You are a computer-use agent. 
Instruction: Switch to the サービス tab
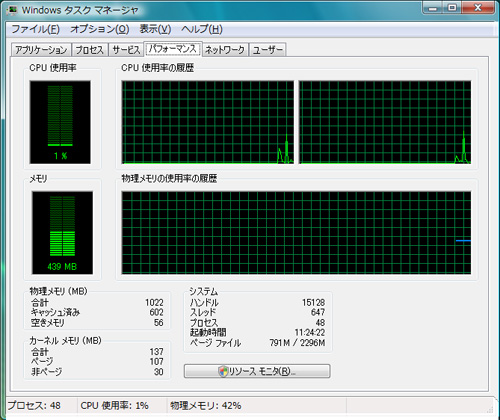point(126,50)
